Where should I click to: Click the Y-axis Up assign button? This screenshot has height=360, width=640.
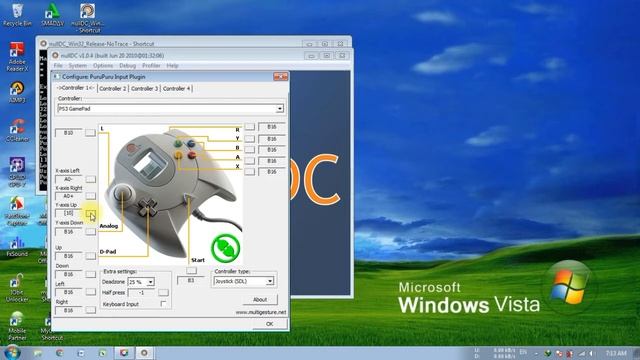(x=90, y=213)
